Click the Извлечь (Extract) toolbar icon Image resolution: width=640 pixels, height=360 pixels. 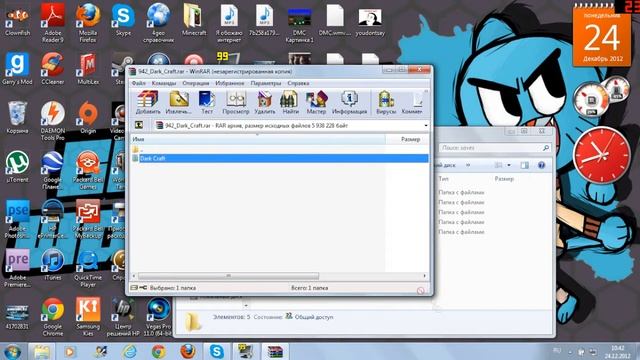tap(178, 102)
